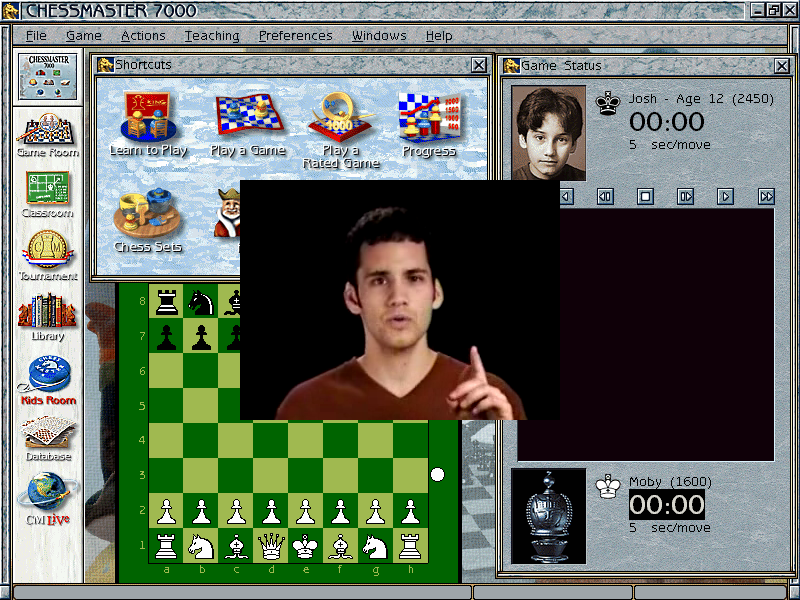The height and width of the screenshot is (600, 800).
Task: Click the move list area in Game Status
Action: coord(666,335)
